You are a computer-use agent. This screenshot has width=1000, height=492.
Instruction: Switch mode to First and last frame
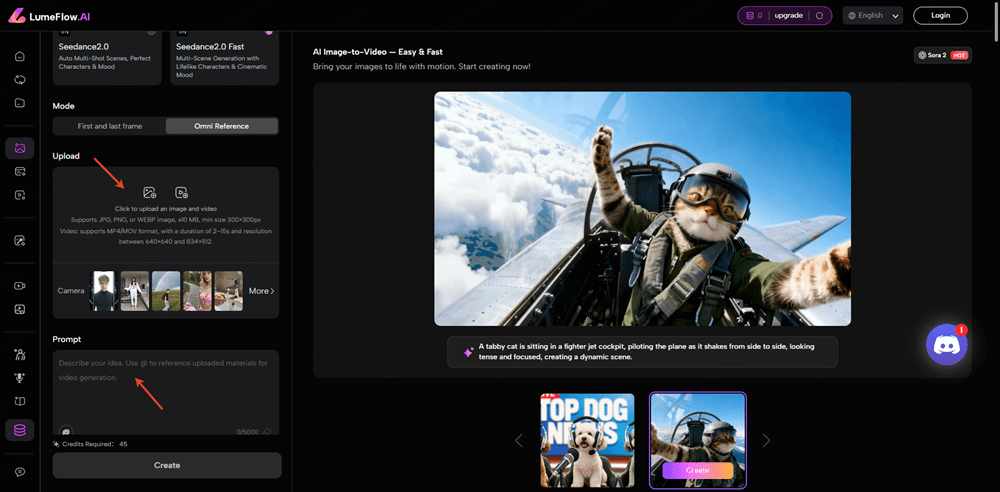point(110,126)
